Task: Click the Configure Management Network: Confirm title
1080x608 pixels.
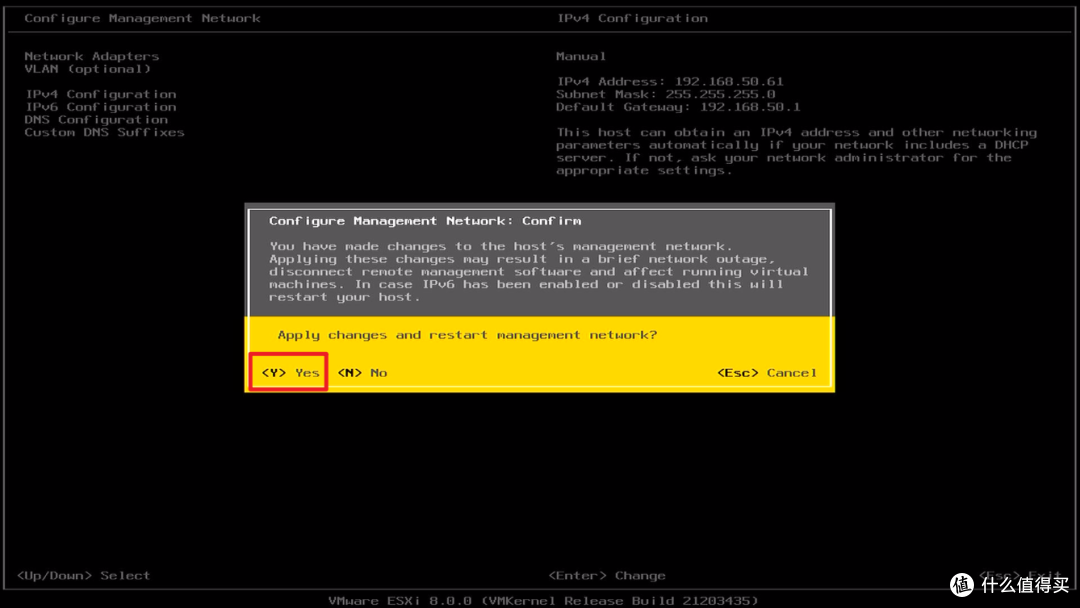Action: coord(425,221)
